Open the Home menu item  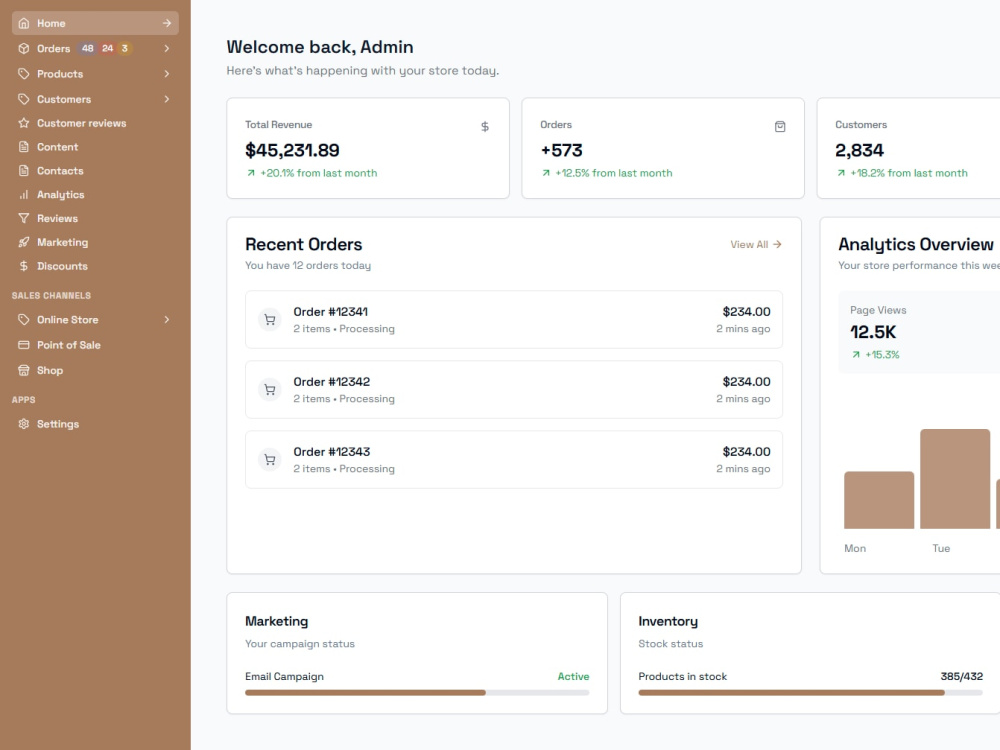[95, 24]
